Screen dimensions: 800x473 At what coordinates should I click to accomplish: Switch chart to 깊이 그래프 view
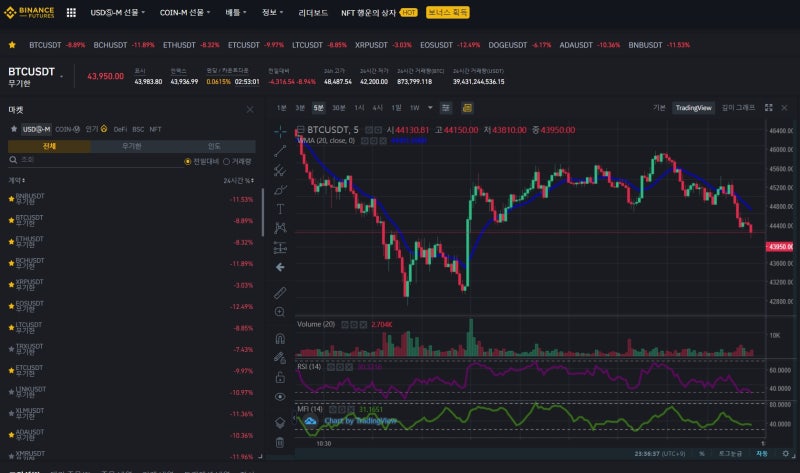[x=738, y=108]
